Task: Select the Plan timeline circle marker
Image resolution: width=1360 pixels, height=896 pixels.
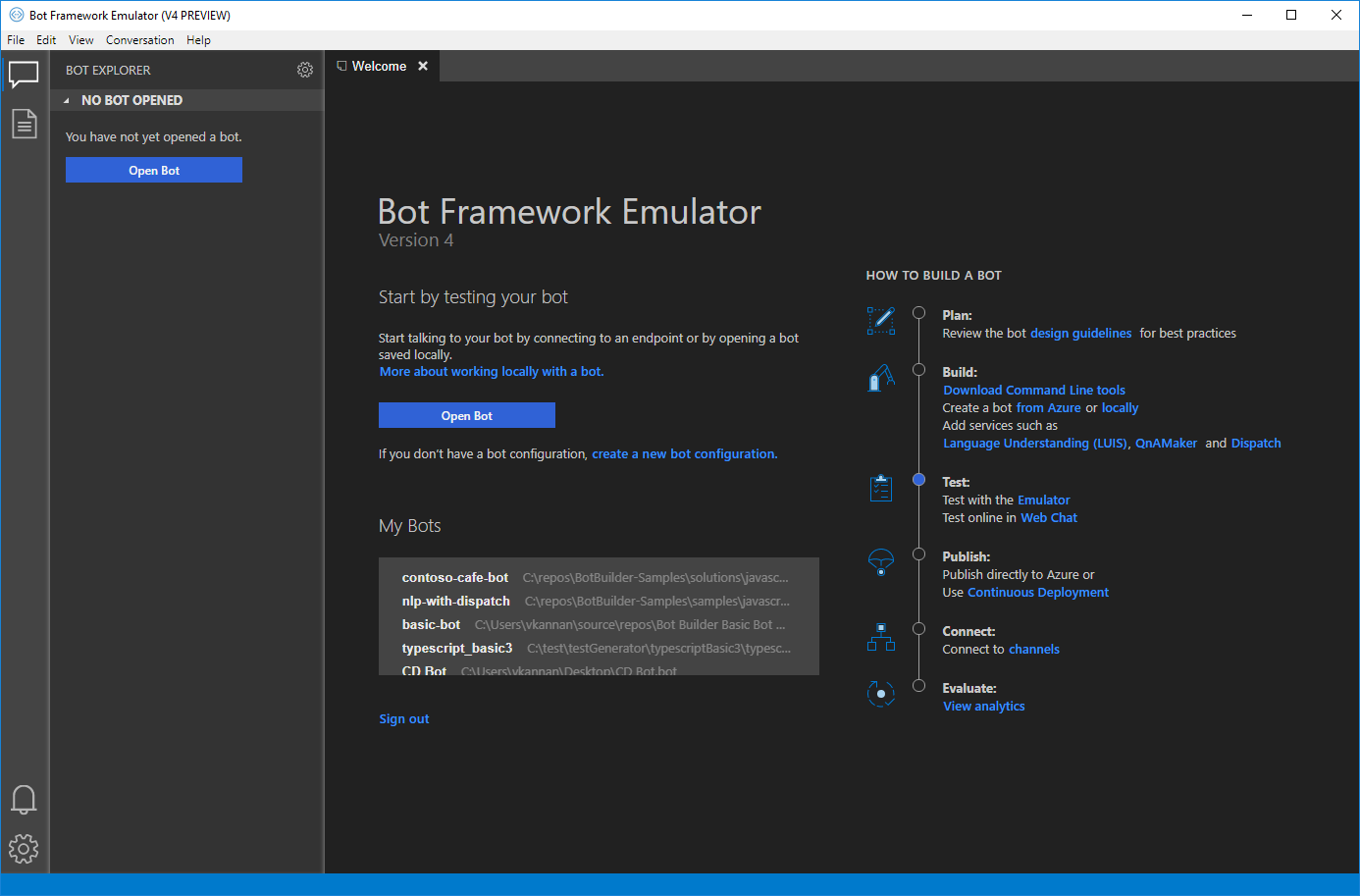Action: 919,313
